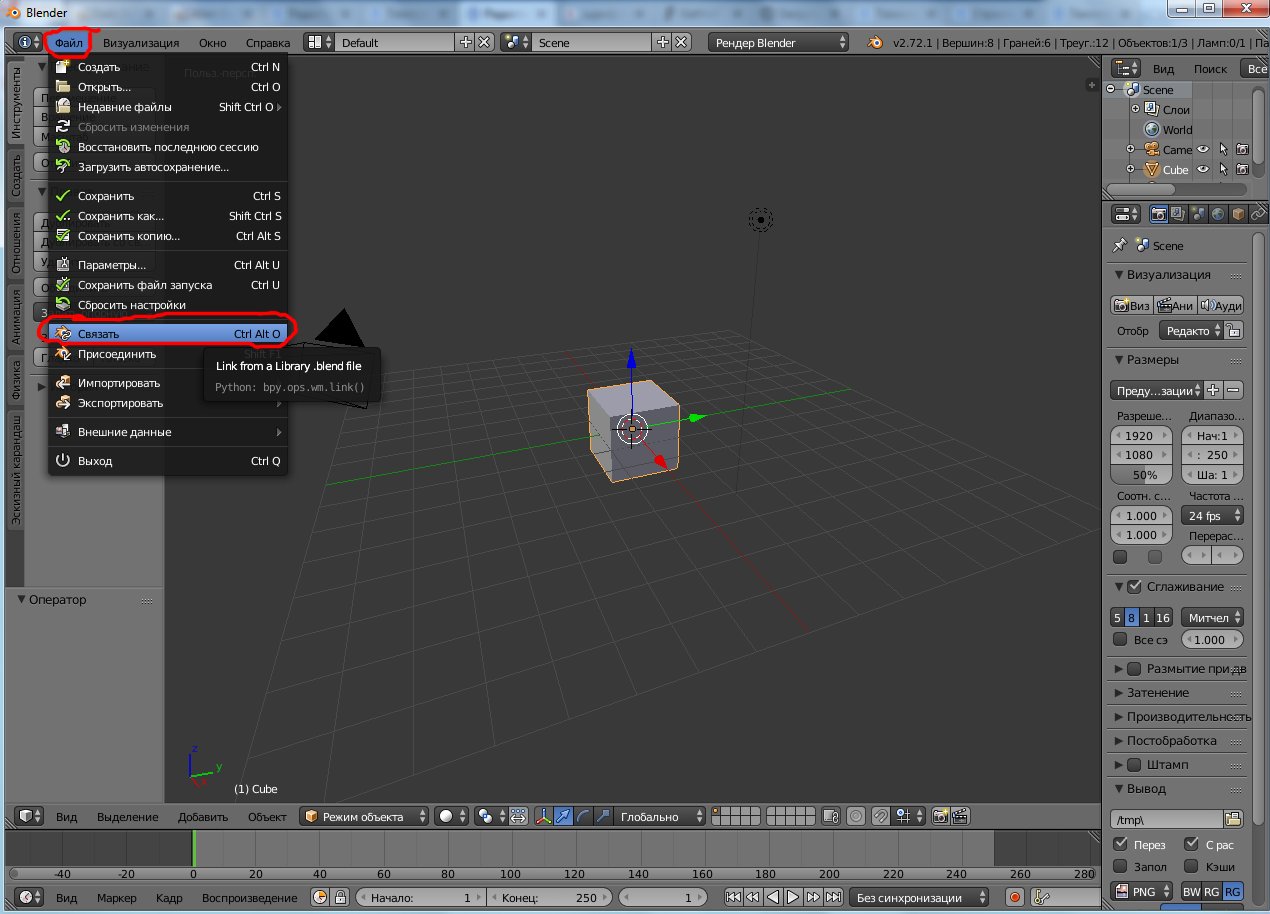
Task: Toggle the Сглаживание anti-aliasing checkbox
Action: (1134, 586)
